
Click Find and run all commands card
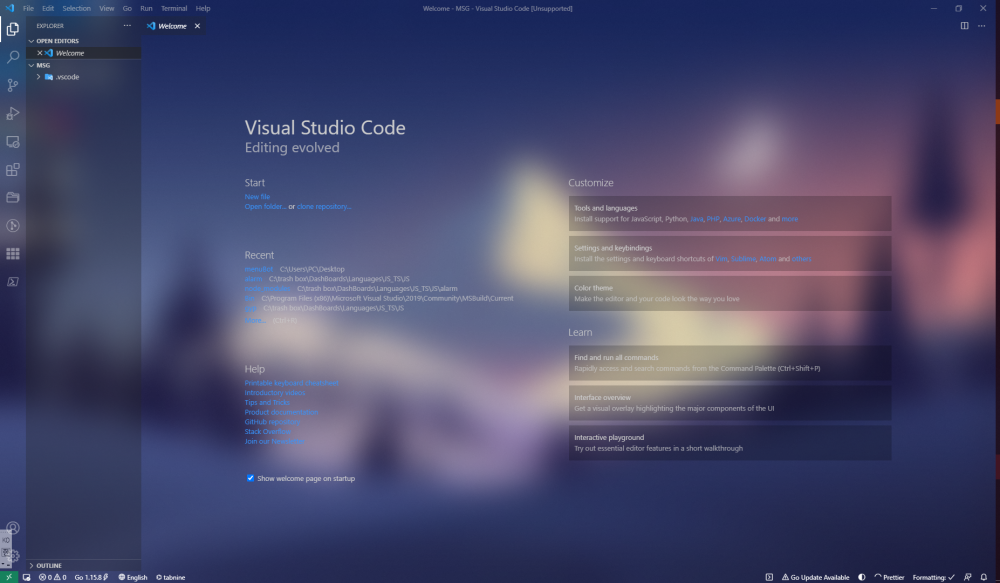(x=730, y=363)
